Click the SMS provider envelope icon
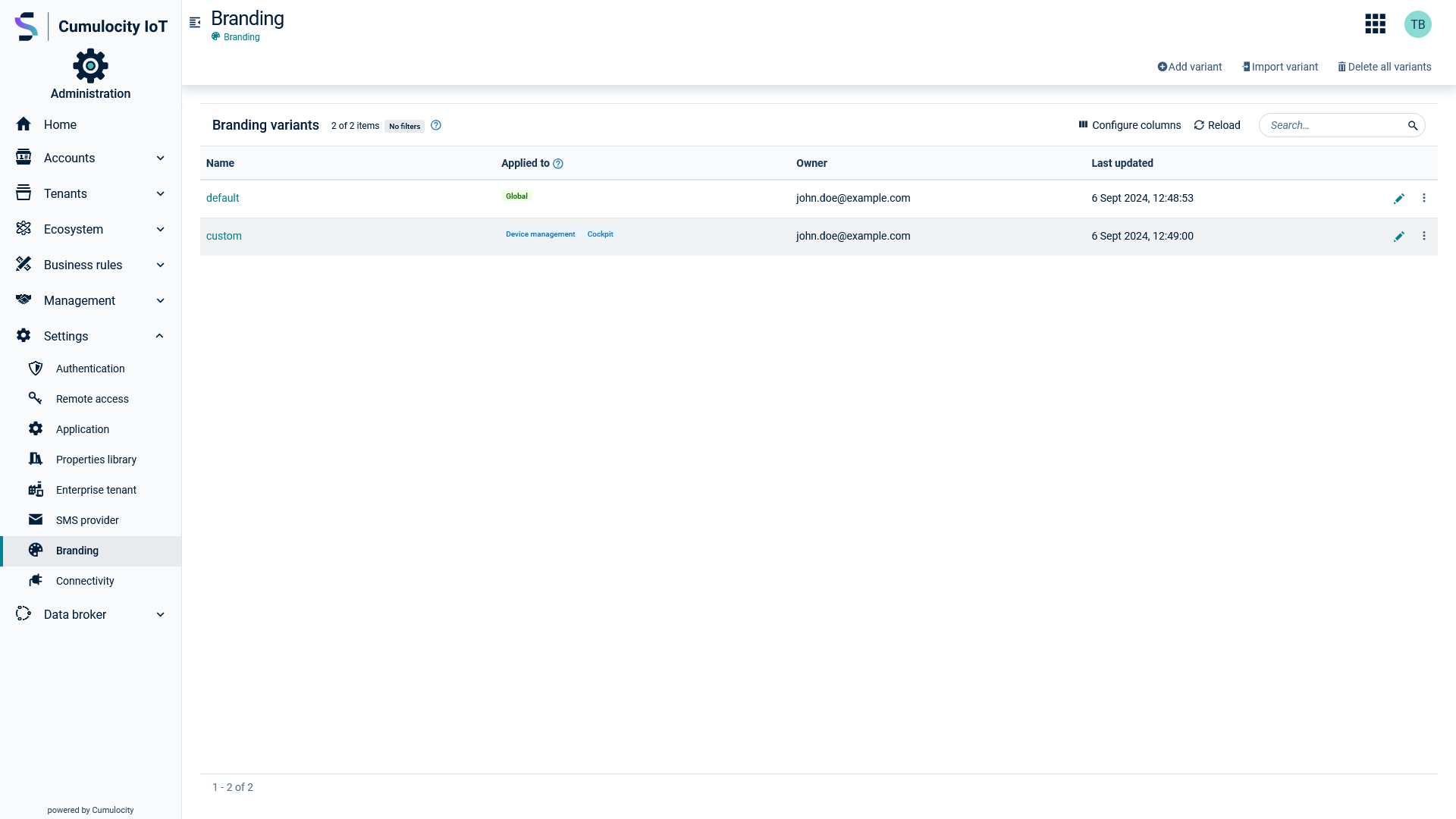 [x=36, y=519]
